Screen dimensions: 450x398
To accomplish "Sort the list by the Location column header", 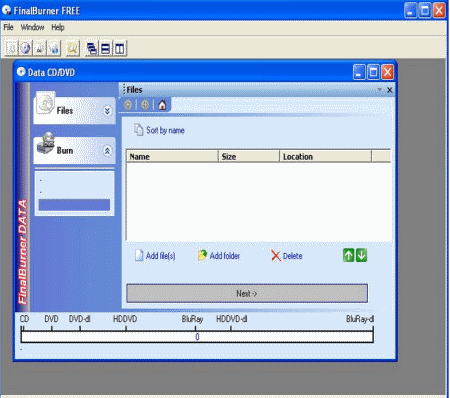I will 325,156.
